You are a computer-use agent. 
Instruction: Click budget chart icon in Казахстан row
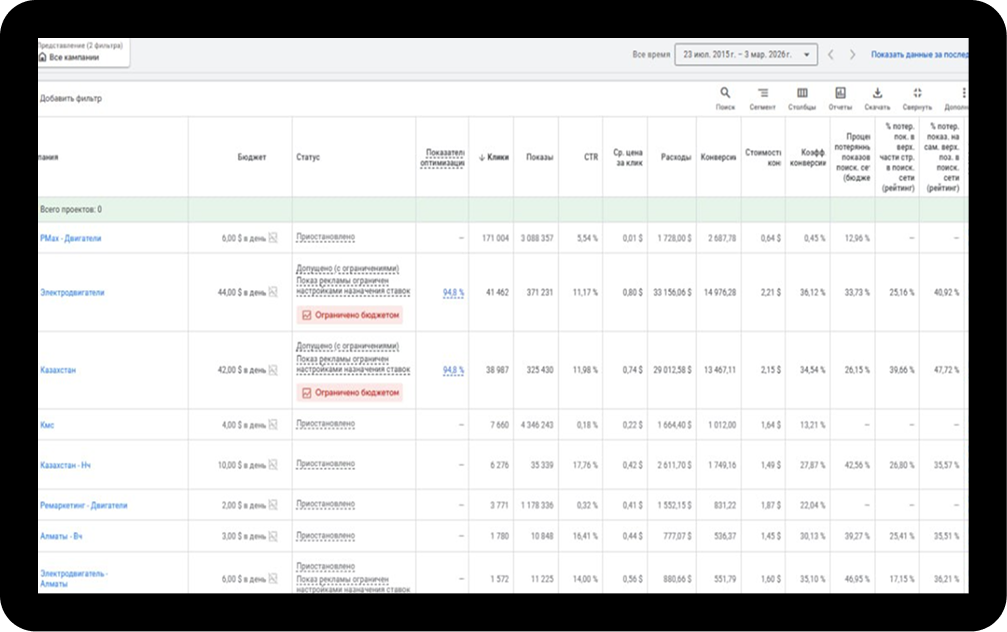pyautogui.click(x=273, y=371)
